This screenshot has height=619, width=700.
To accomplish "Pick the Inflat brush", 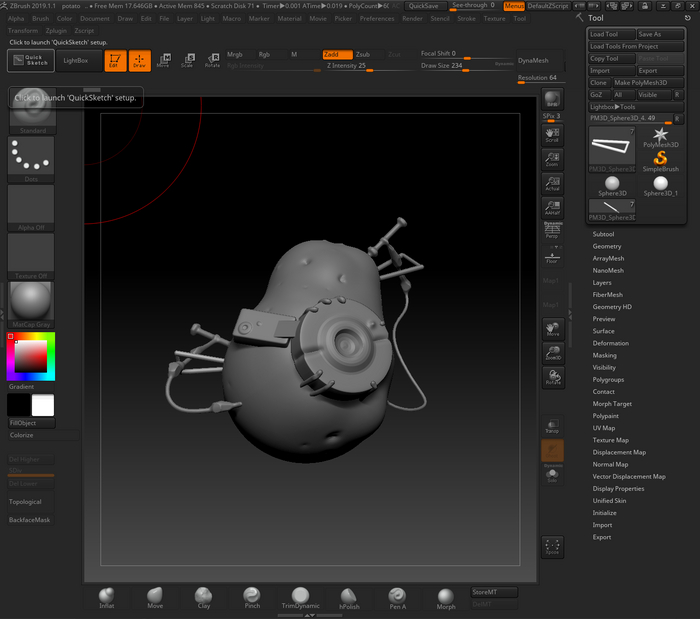I will tap(107, 596).
